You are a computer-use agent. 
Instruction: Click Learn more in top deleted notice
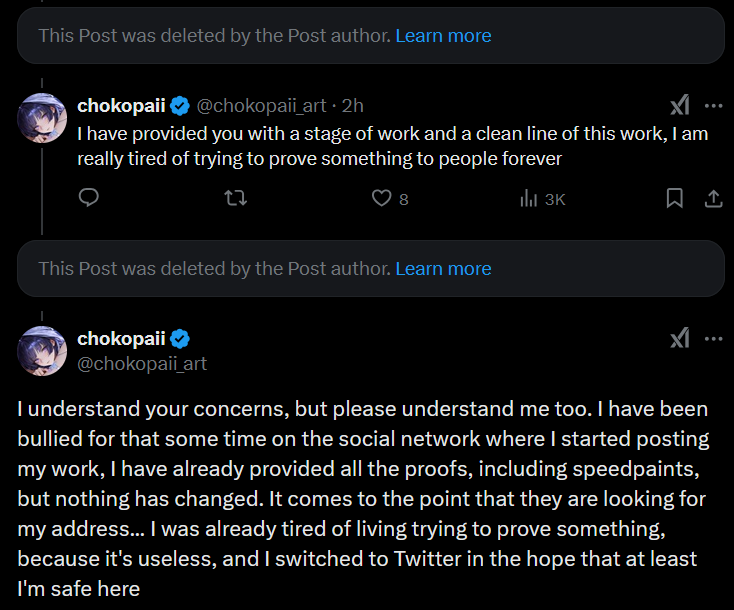(x=443, y=36)
